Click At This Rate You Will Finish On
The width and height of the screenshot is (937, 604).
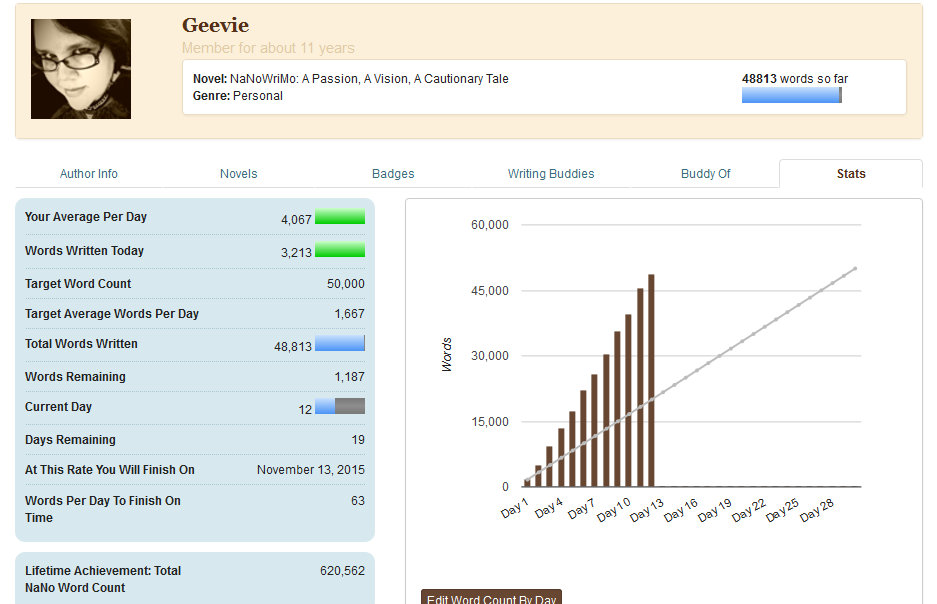point(110,470)
